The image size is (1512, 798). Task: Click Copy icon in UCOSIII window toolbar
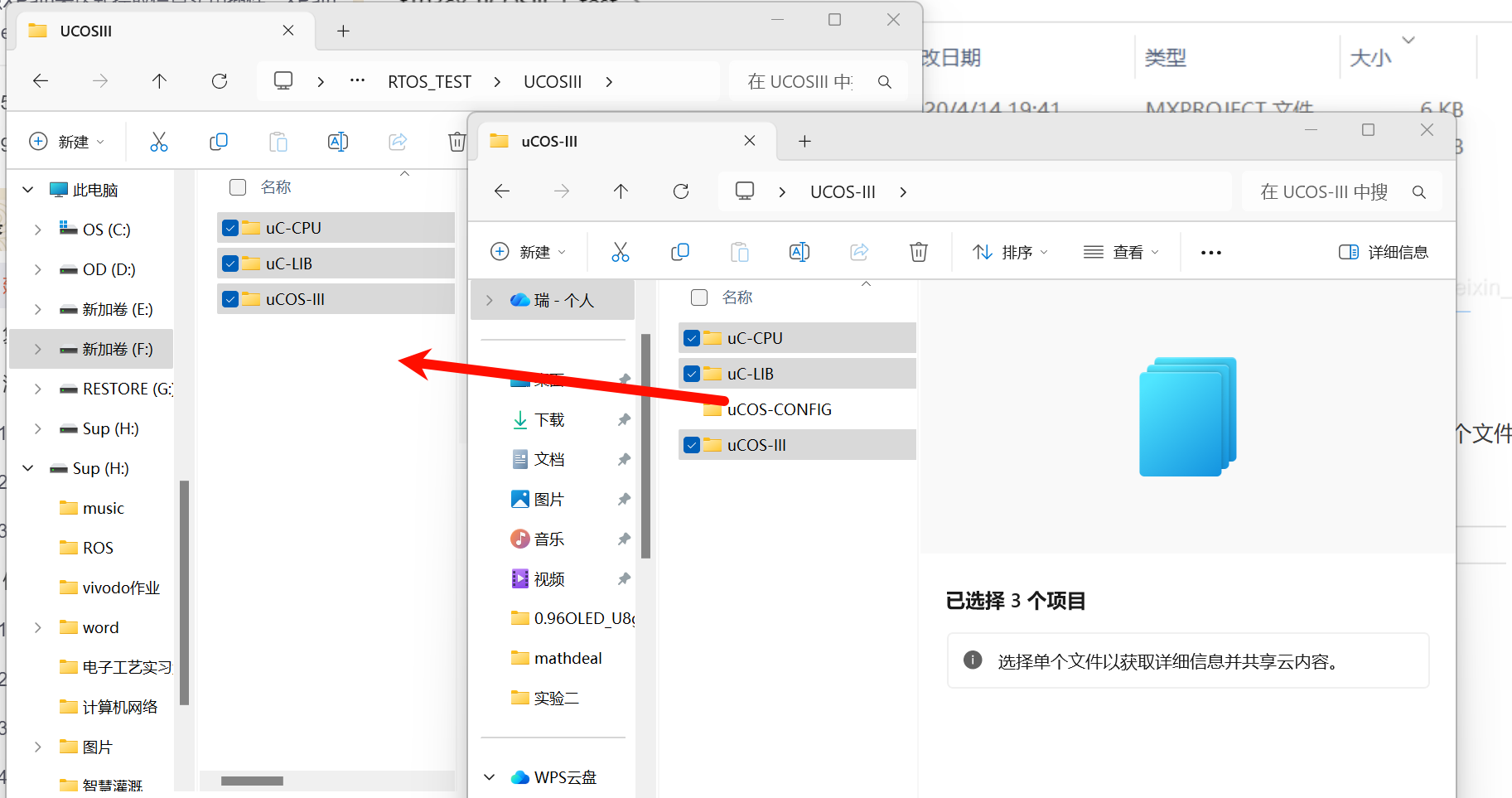click(x=219, y=142)
